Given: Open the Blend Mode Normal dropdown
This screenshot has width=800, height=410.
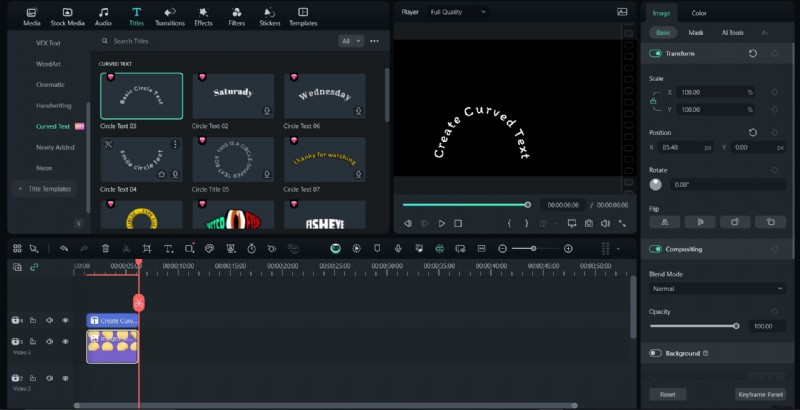Looking at the screenshot, I should coord(717,288).
